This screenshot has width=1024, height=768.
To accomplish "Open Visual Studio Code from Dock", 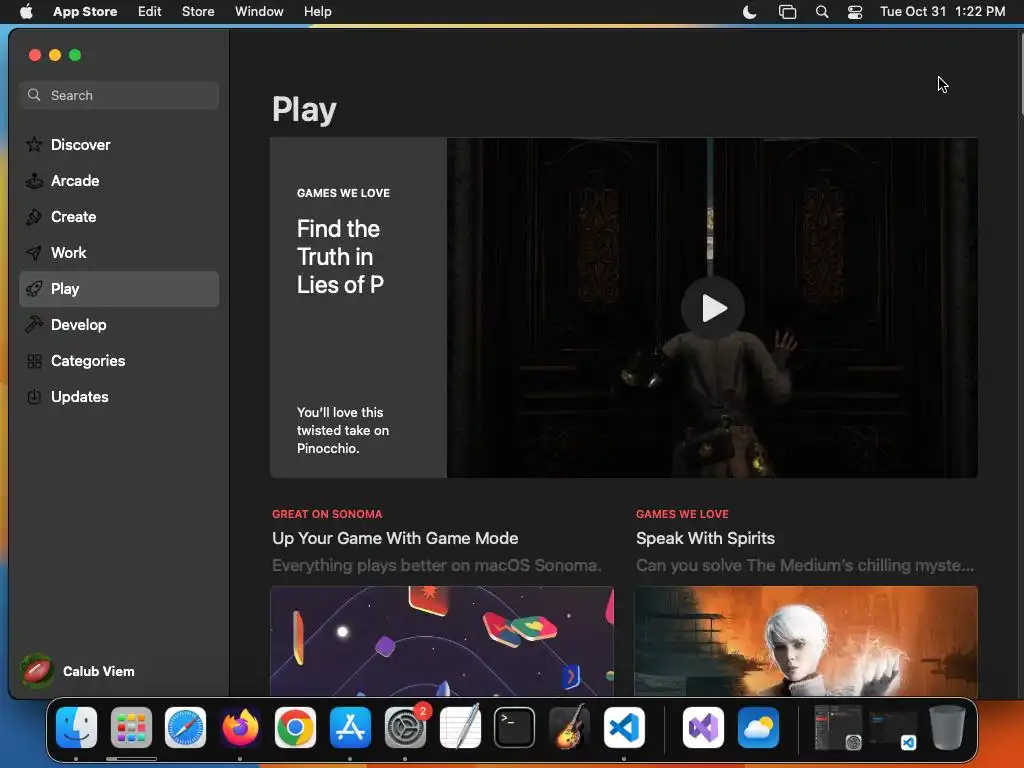I will point(624,727).
